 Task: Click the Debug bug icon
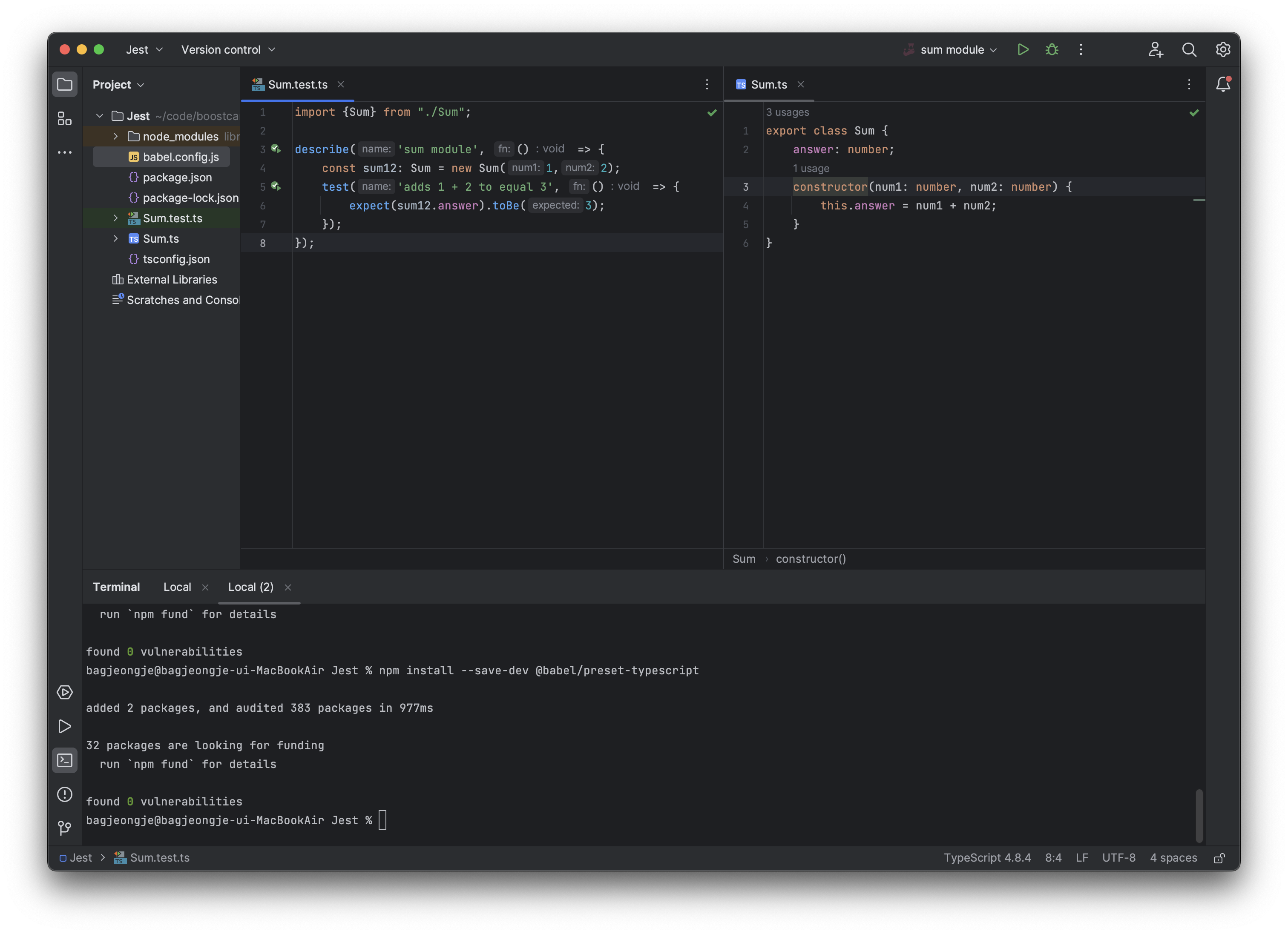[x=1052, y=49]
